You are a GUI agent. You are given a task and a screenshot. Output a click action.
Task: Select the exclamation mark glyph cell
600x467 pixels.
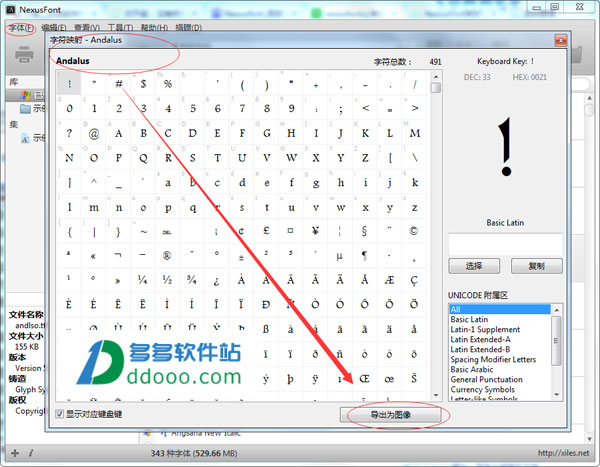tap(69, 83)
